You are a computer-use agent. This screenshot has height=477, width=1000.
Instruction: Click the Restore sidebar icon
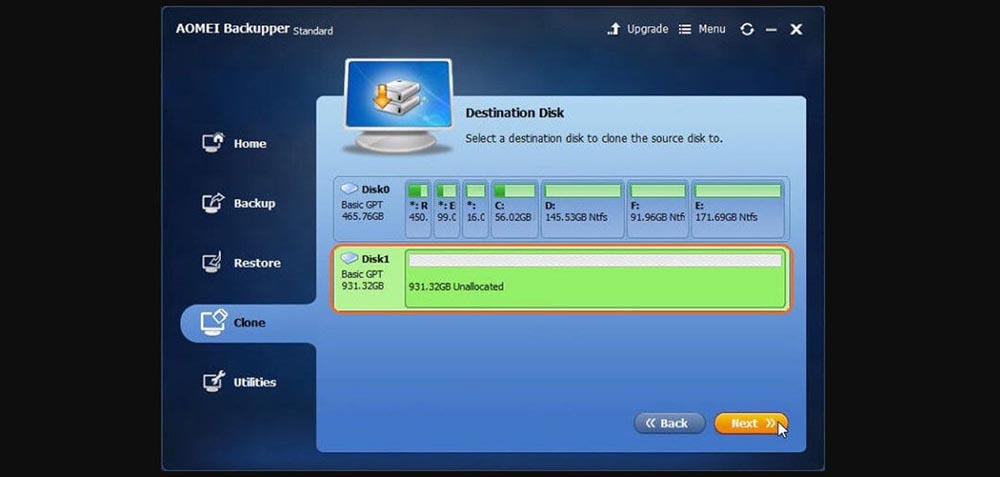pos(212,263)
